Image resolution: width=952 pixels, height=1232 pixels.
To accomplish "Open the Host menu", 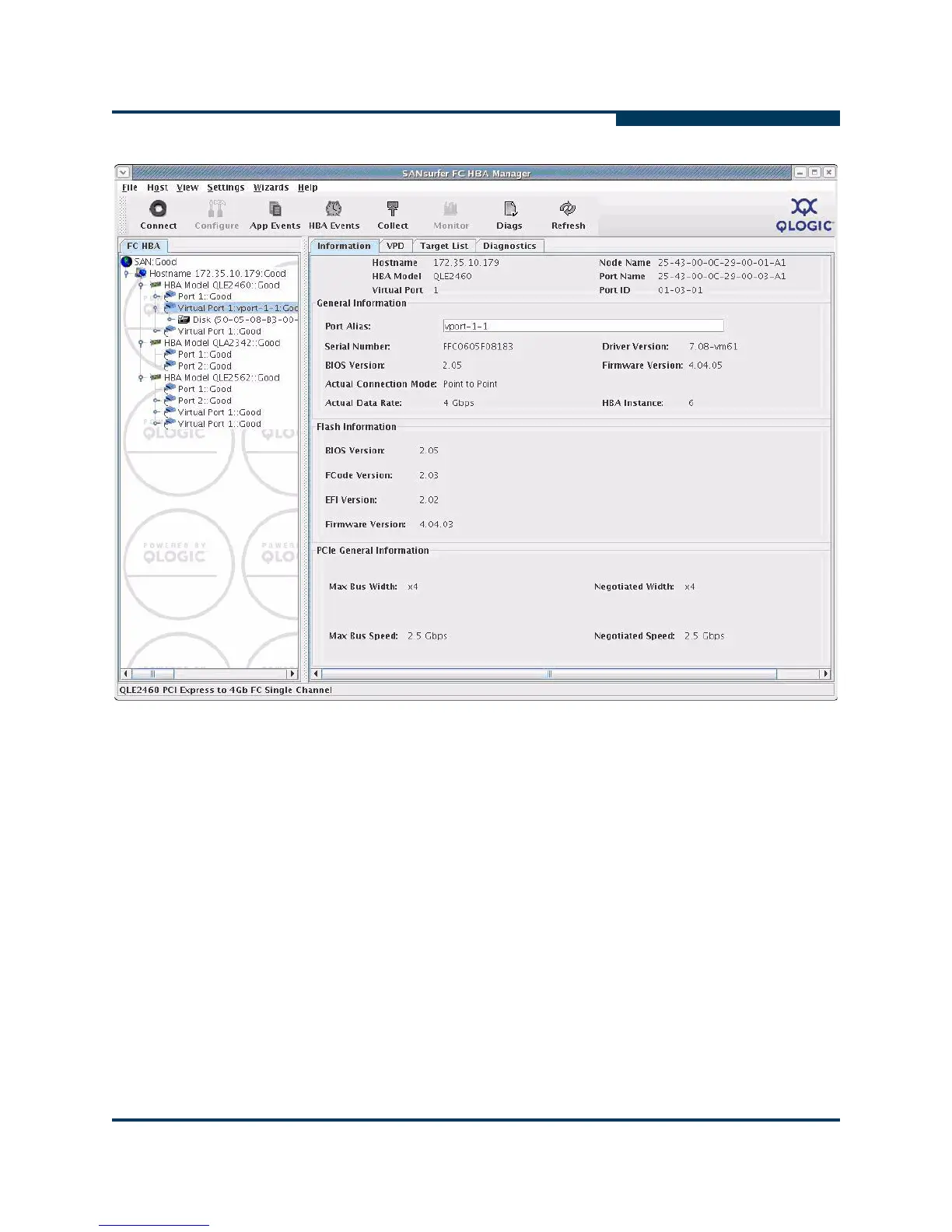I will coord(157,187).
